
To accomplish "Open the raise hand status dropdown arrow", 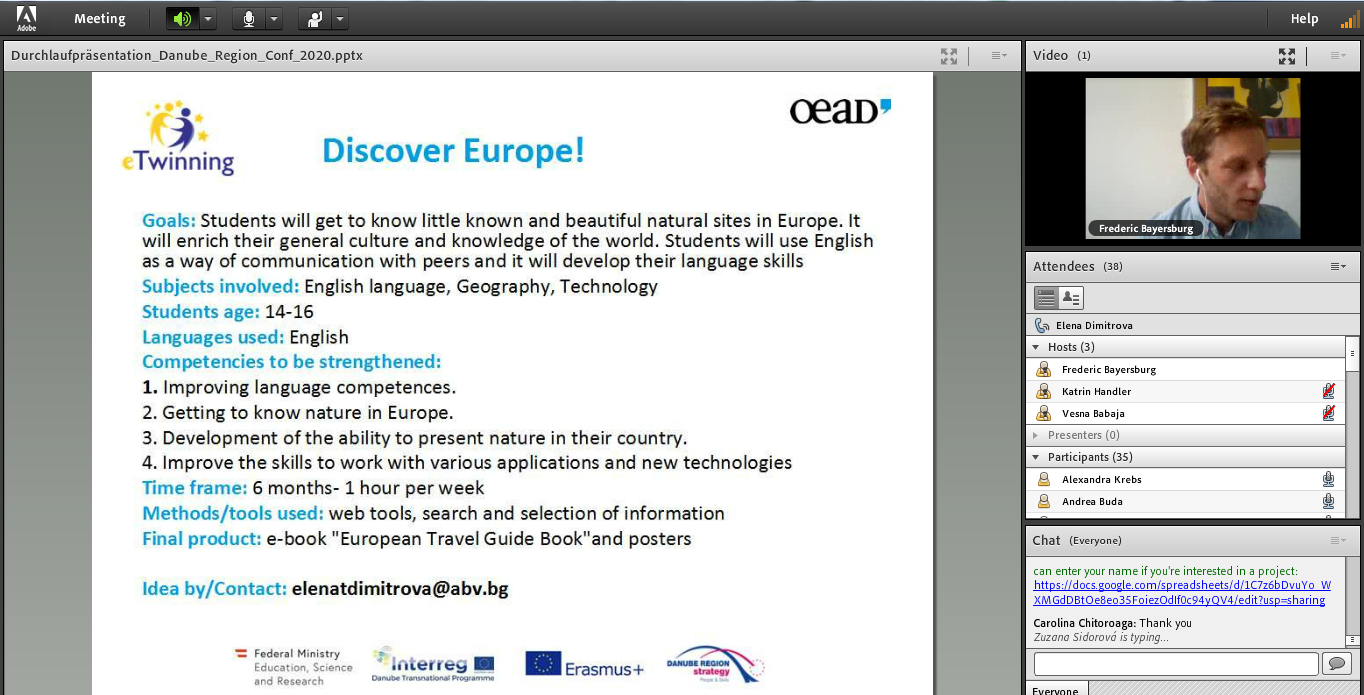I will (x=340, y=19).
